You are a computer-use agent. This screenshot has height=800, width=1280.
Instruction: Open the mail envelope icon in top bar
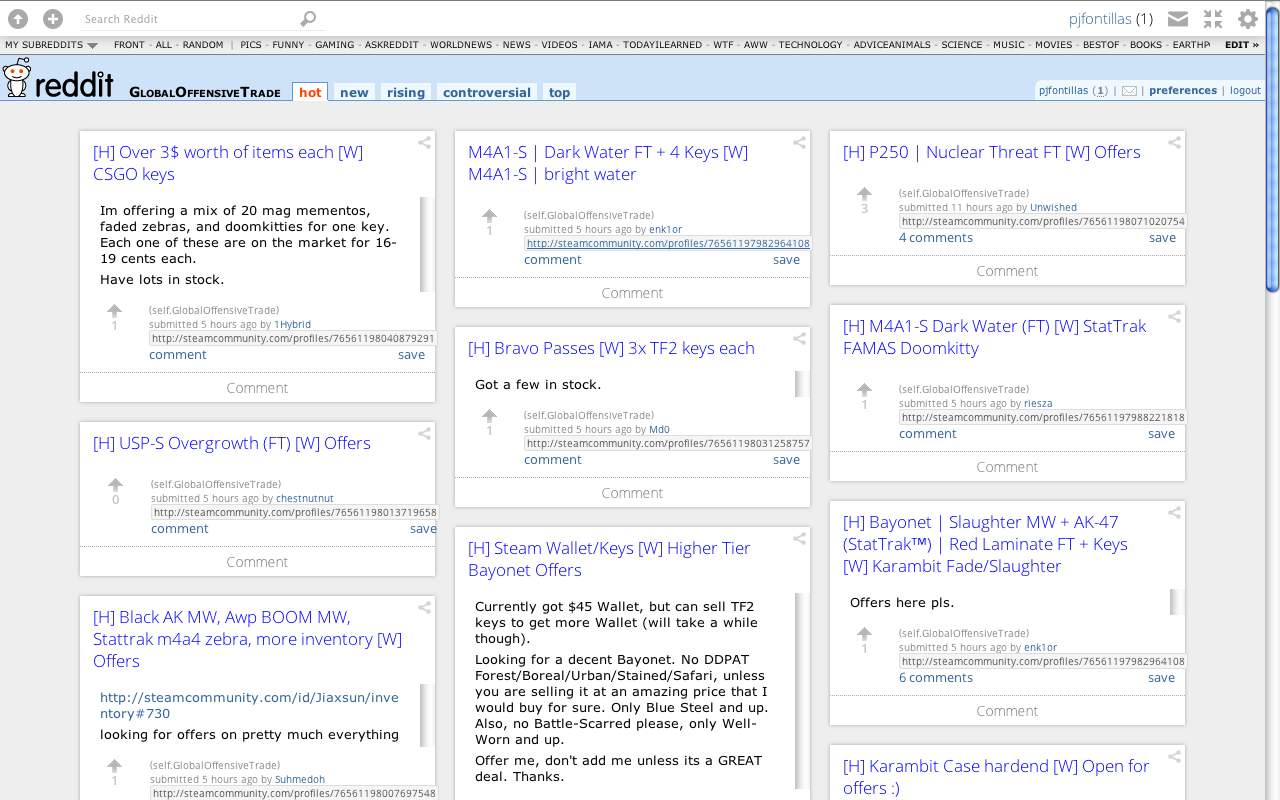click(1178, 18)
